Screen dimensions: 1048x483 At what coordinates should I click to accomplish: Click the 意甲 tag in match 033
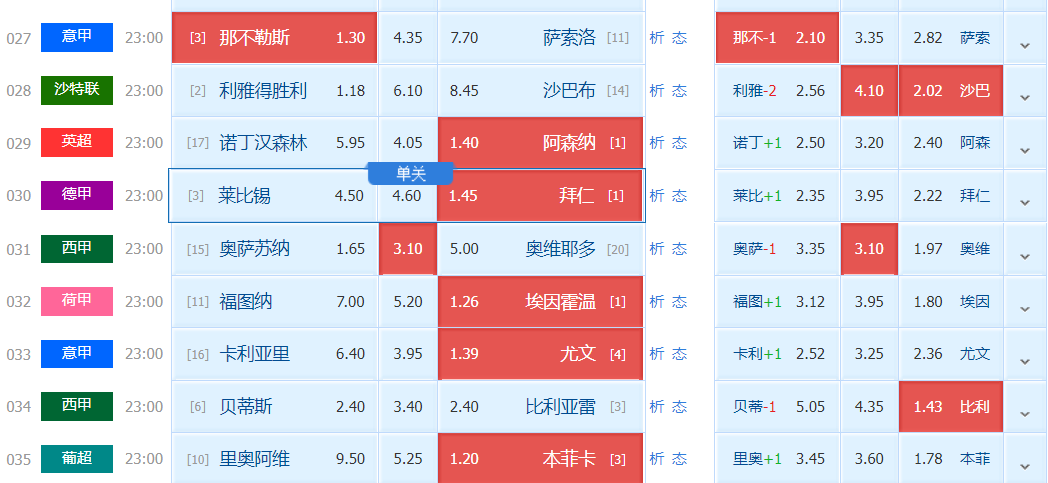[x=77, y=353]
